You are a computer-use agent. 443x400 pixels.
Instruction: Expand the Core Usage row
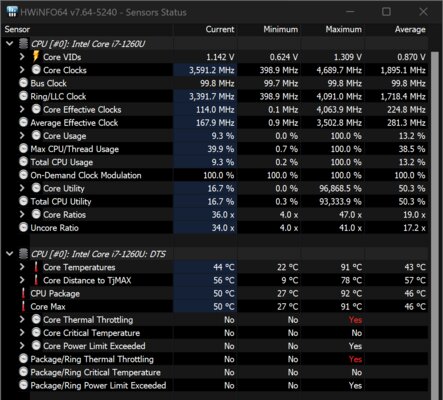point(22,135)
